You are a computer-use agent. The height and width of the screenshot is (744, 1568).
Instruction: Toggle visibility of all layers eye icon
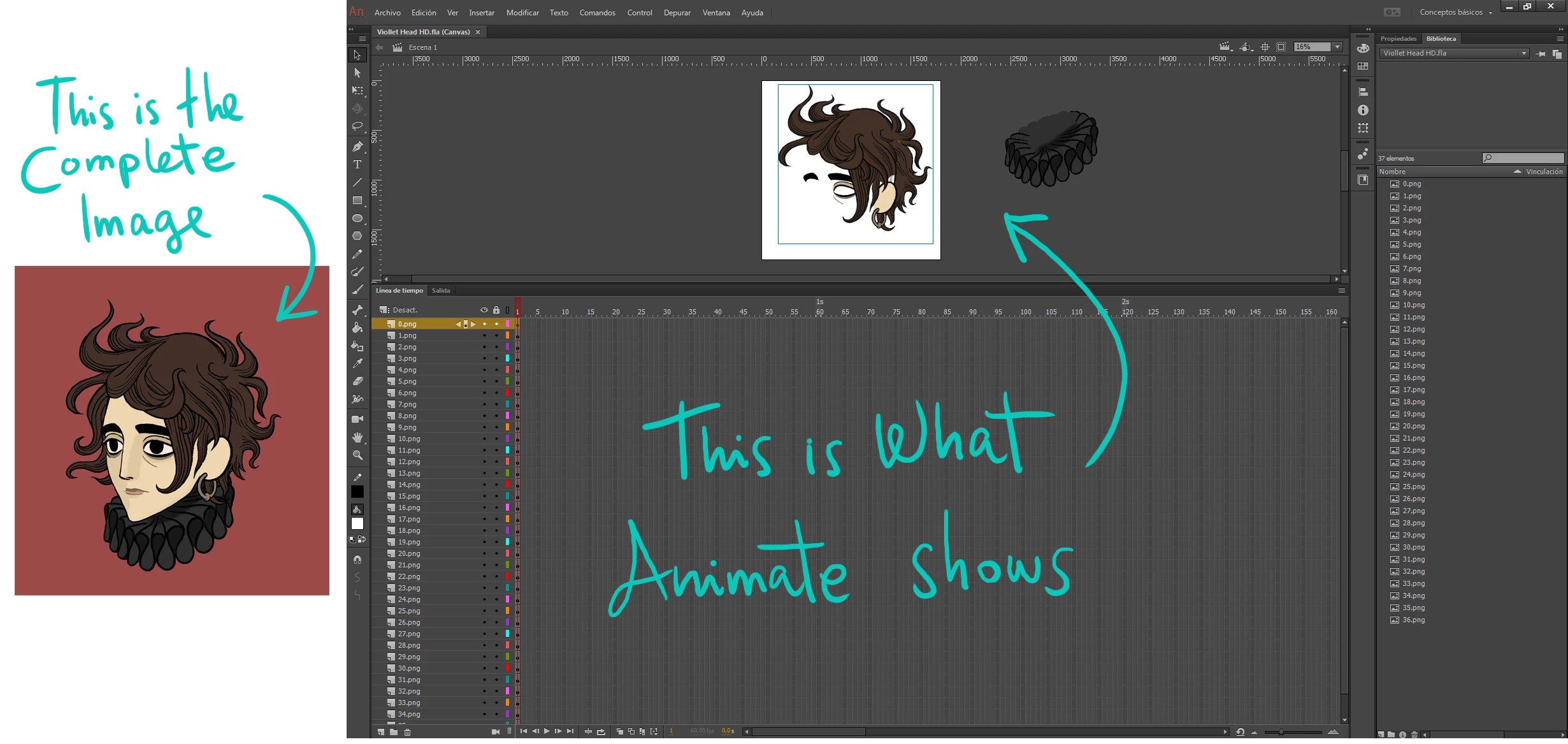pyautogui.click(x=484, y=310)
